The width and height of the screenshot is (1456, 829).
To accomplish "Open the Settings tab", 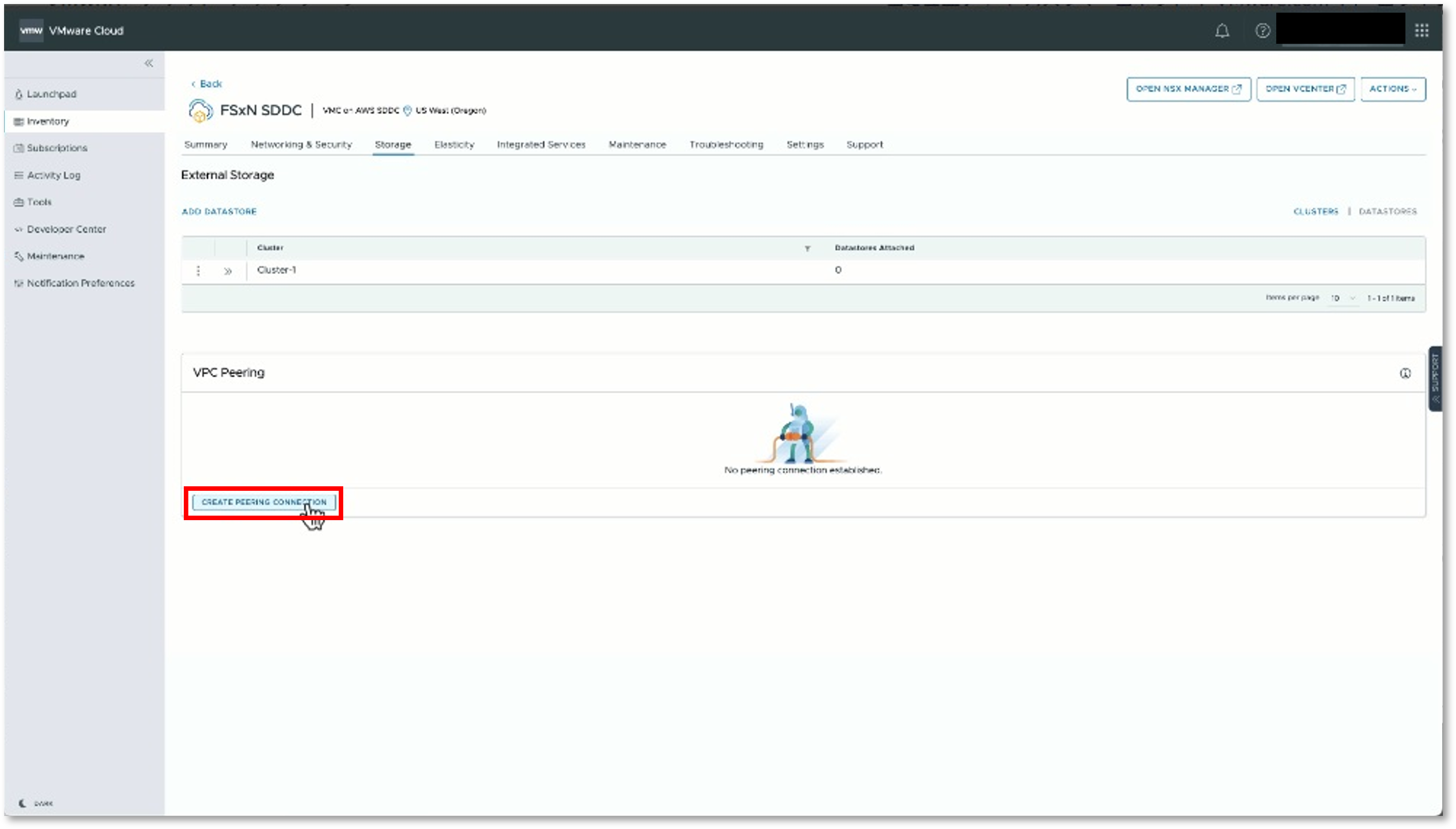I will (805, 144).
